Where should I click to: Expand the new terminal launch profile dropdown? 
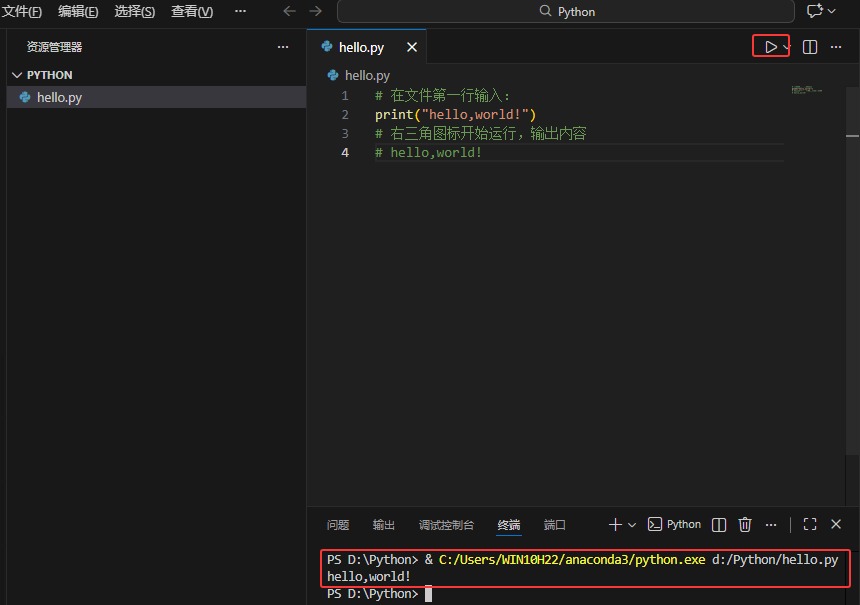point(632,525)
